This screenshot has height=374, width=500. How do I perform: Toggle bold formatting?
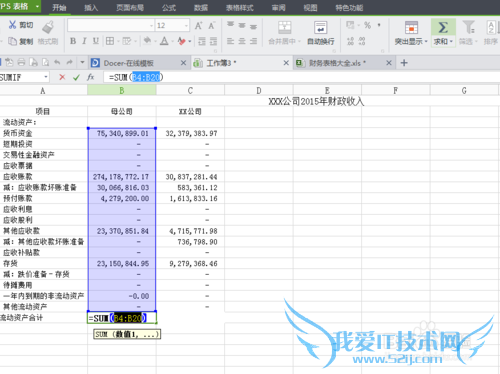coord(73,41)
